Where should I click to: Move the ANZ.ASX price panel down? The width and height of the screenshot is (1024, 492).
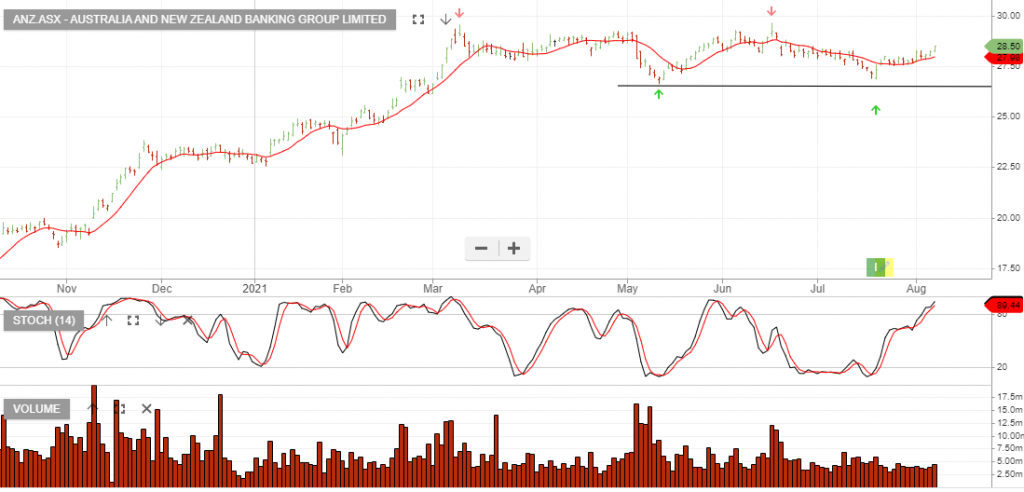445,20
